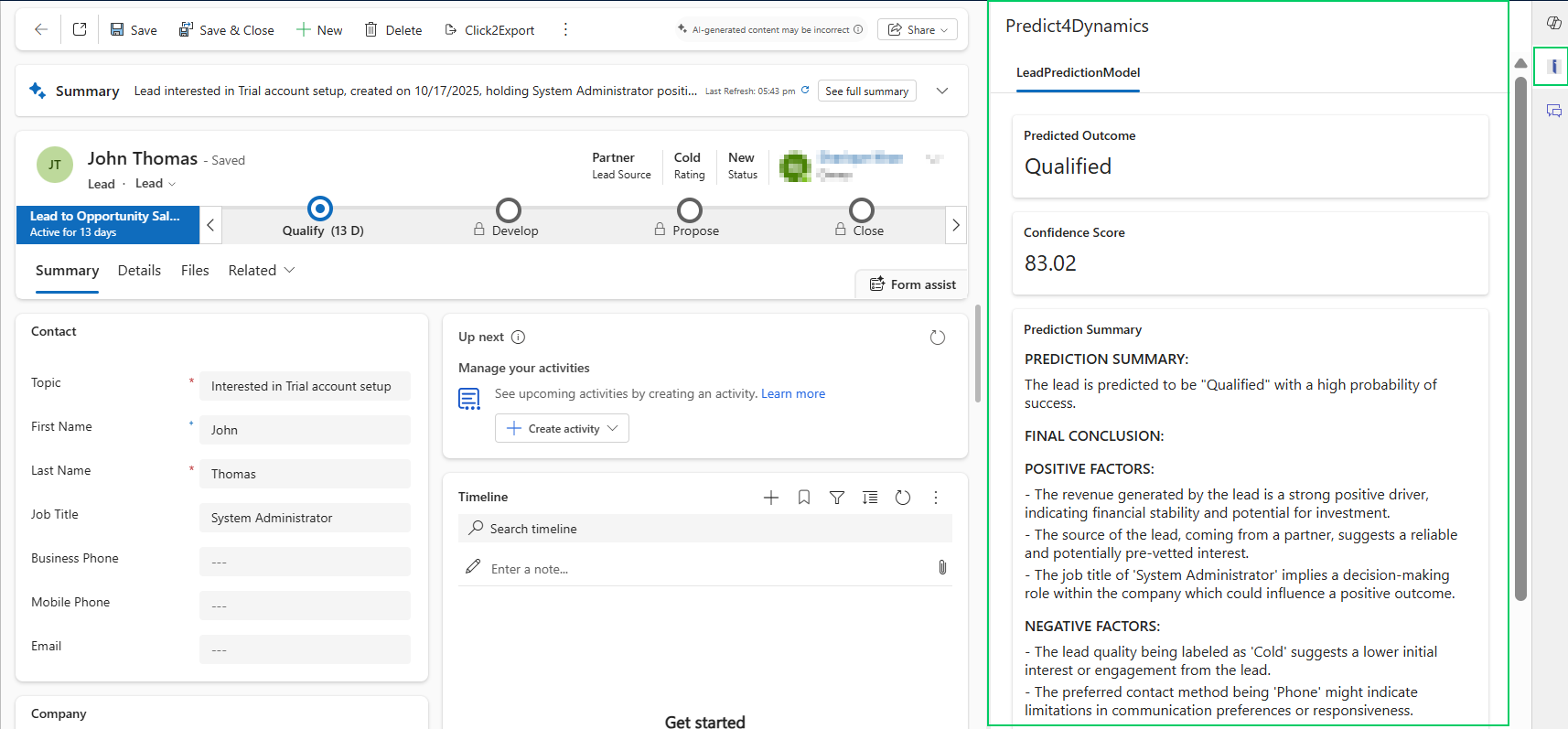1568x729 pixels.
Task: Select the Develop stage circle
Action: click(509, 210)
